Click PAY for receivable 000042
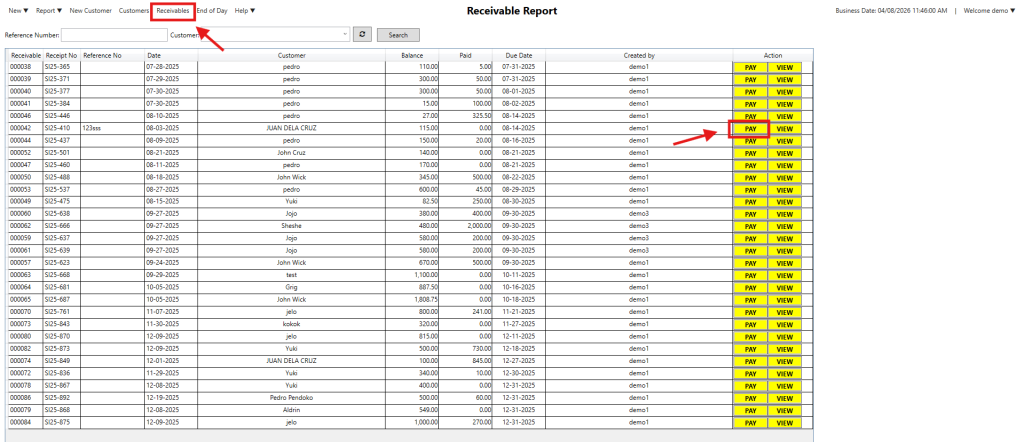 pos(749,129)
